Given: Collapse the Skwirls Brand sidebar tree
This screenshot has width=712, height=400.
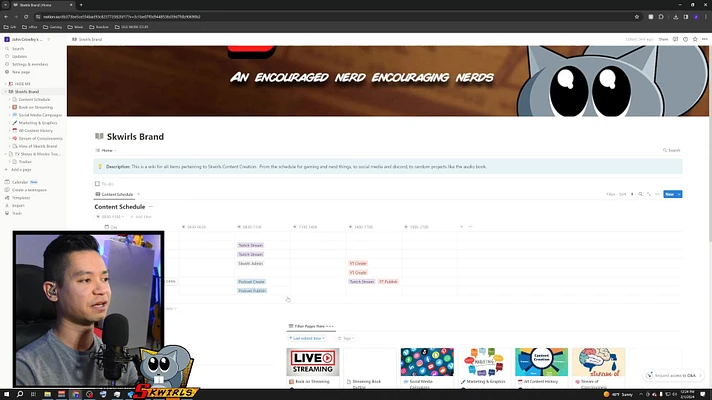Looking at the screenshot, I should (5, 92).
